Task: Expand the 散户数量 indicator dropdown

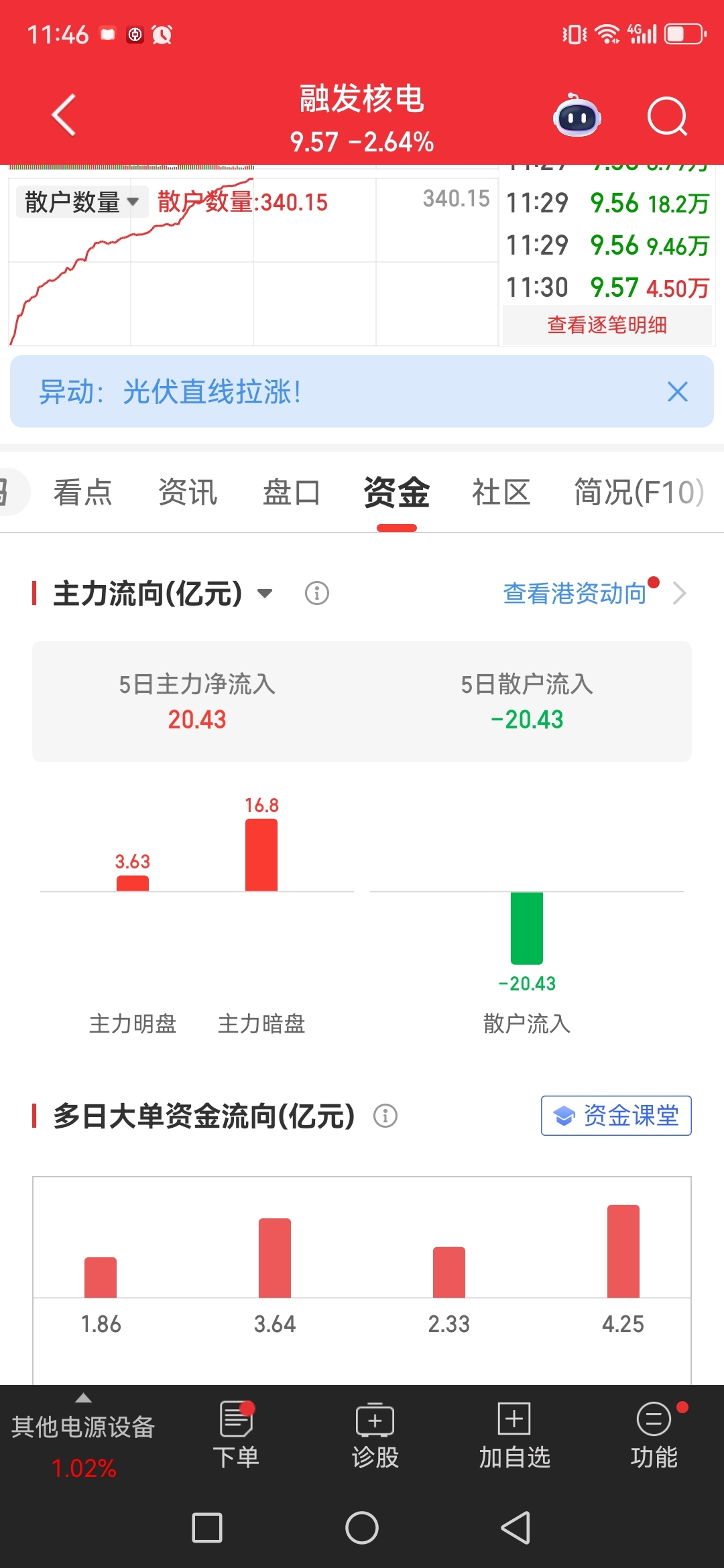Action: pos(82,202)
